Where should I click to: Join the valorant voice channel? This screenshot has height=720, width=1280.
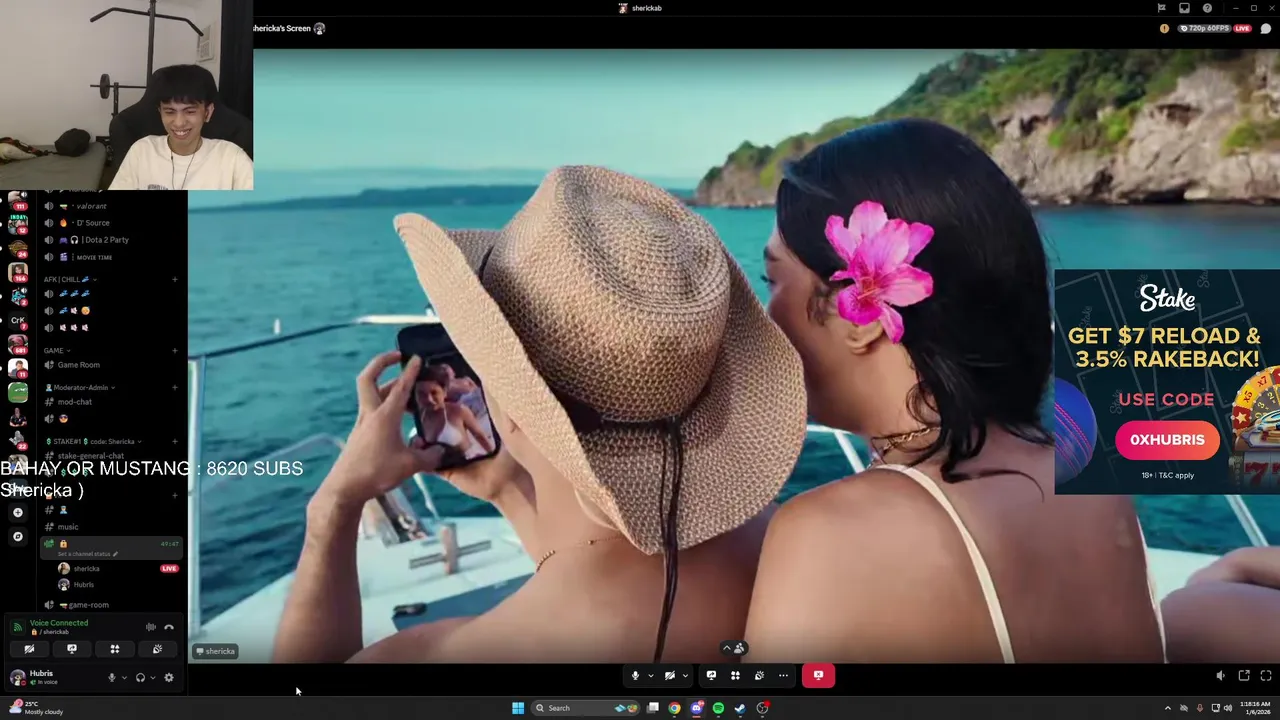(x=110, y=206)
